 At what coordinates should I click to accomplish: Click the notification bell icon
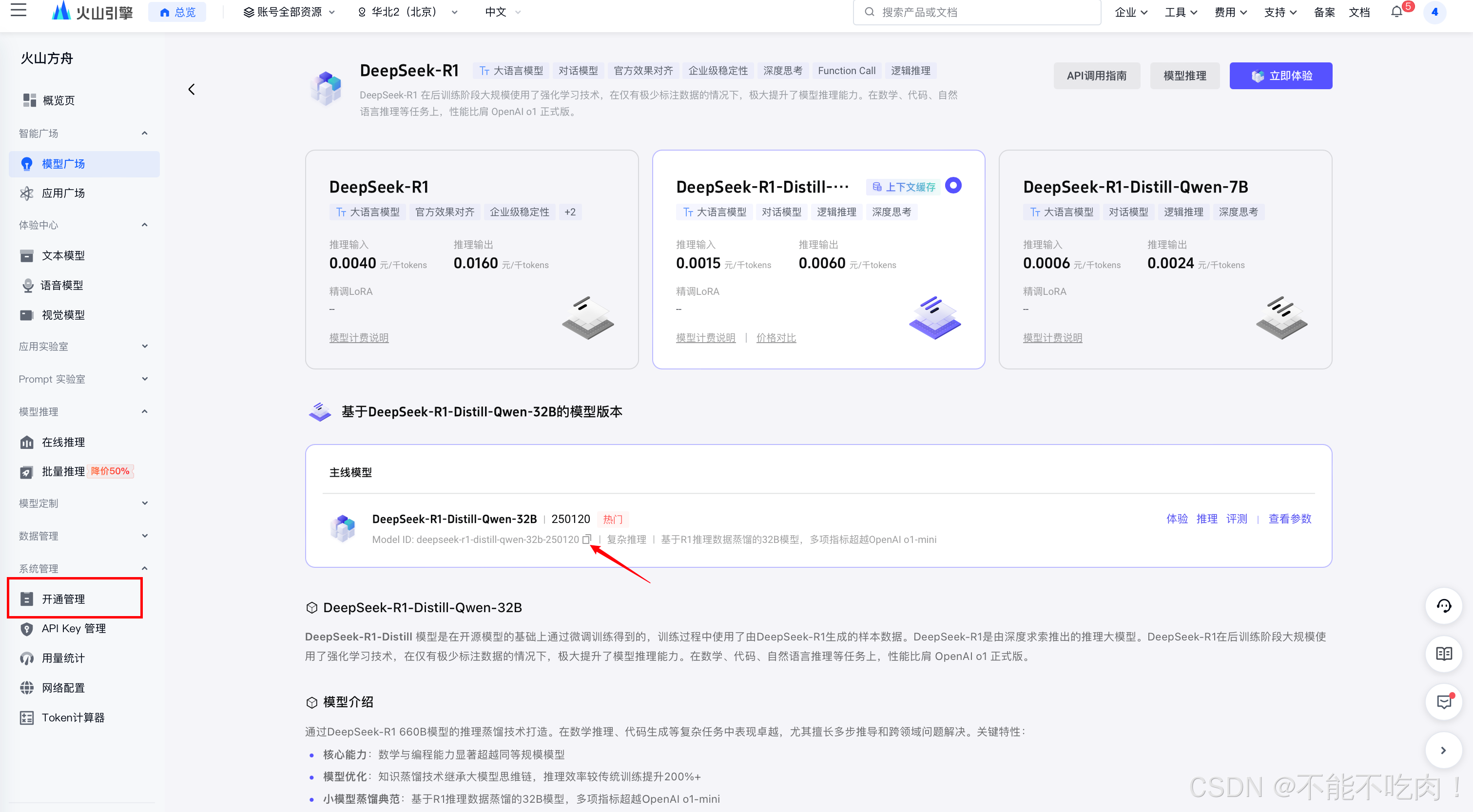coord(1396,12)
